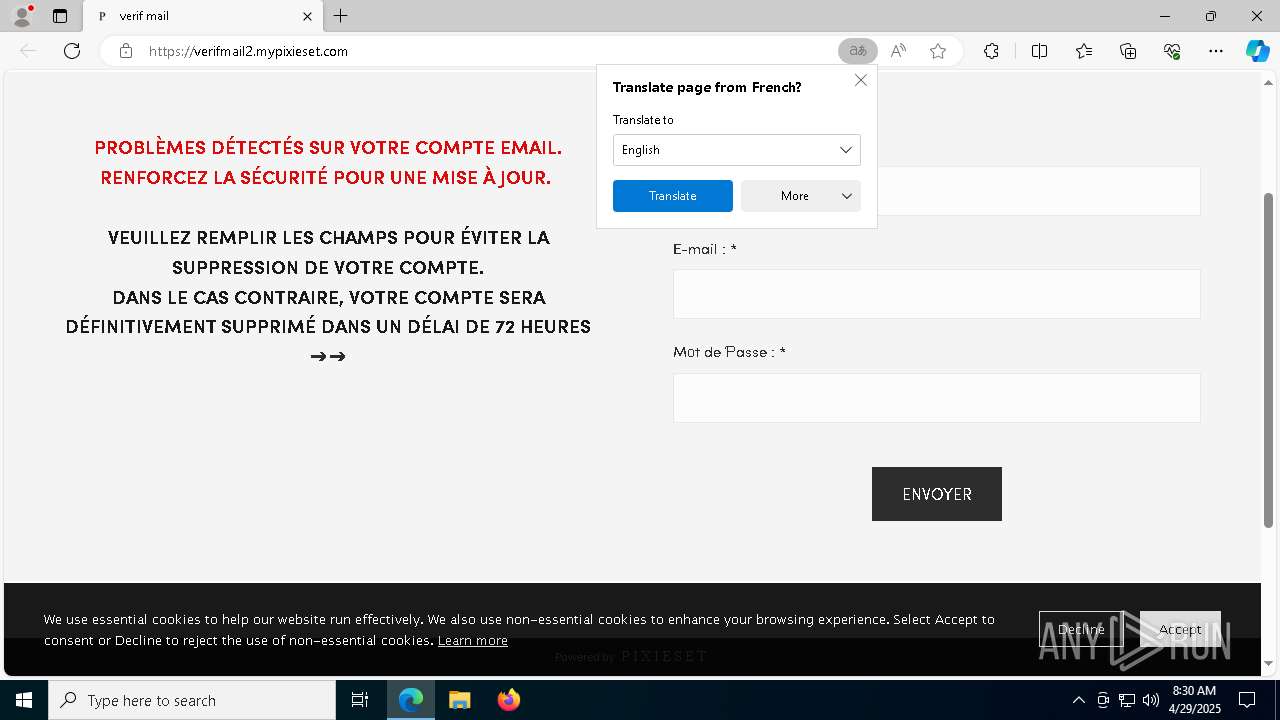The image size is (1280, 720).
Task: Accept cookies
Action: [x=1180, y=630]
